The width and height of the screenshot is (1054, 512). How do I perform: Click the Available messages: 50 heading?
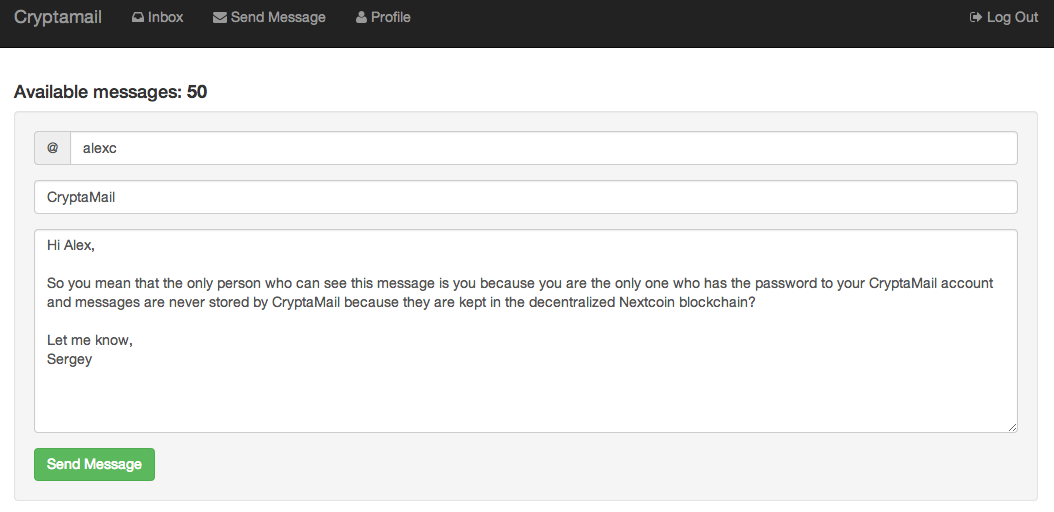[110, 92]
